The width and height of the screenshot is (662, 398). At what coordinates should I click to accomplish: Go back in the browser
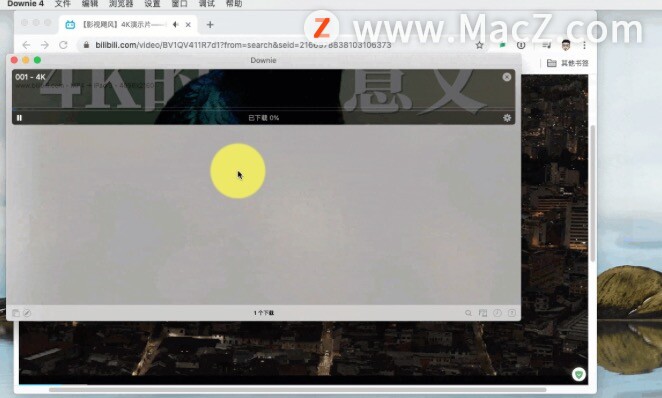(26, 45)
